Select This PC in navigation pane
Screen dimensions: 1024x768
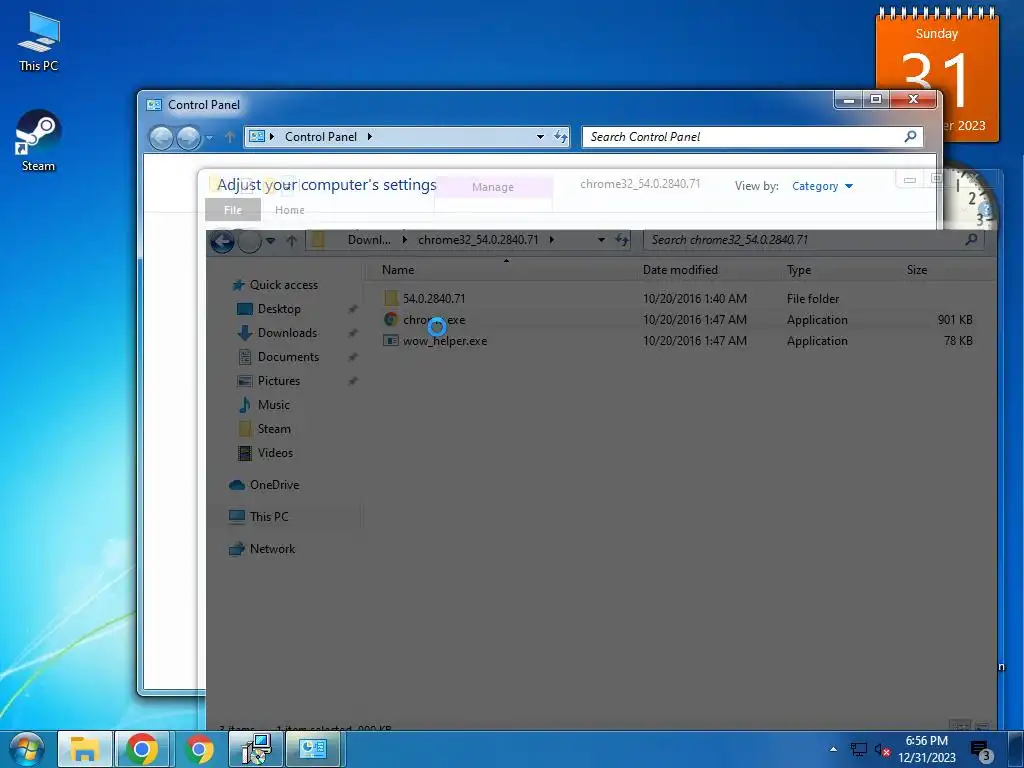pyautogui.click(x=268, y=517)
